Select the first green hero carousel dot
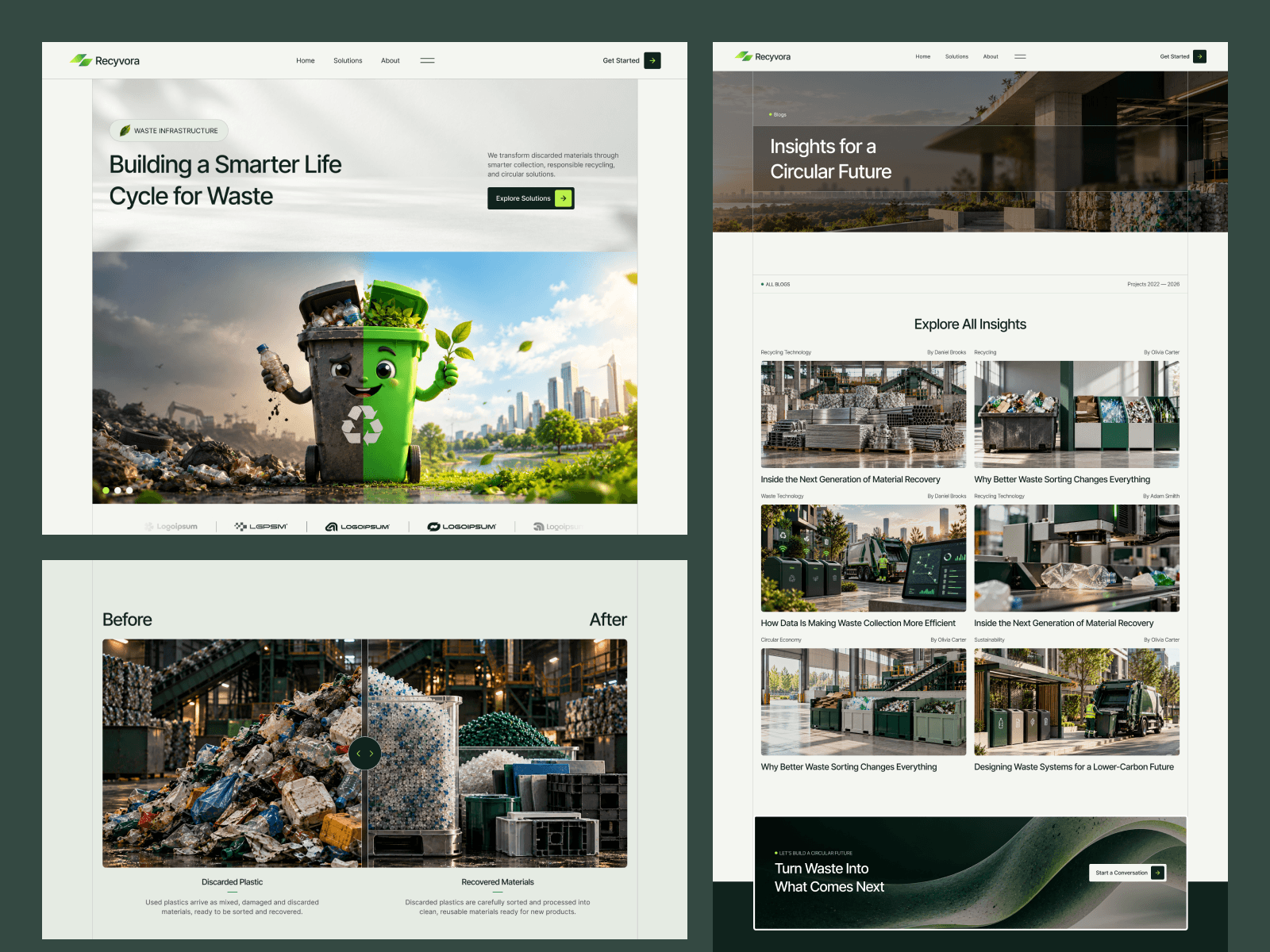Viewport: 1270px width, 952px height. tap(106, 490)
